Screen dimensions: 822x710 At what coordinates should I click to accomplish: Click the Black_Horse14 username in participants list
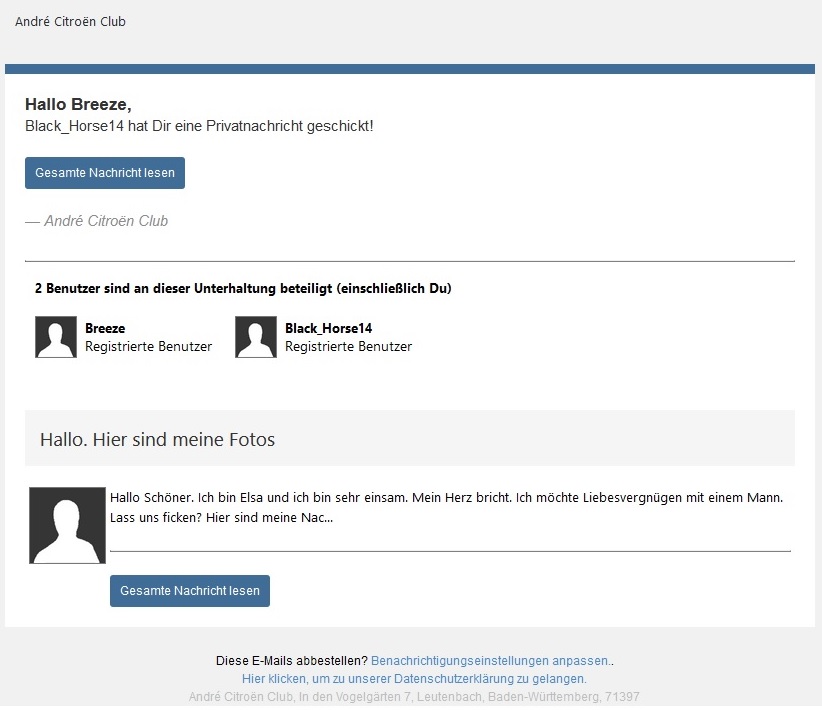click(328, 328)
